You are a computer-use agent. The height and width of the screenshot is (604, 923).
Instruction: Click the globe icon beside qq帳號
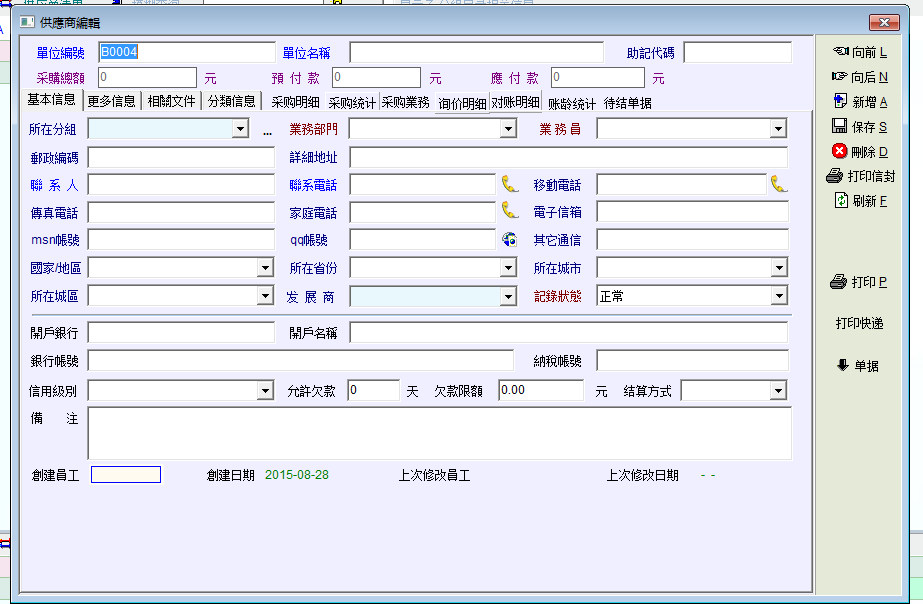pos(510,239)
